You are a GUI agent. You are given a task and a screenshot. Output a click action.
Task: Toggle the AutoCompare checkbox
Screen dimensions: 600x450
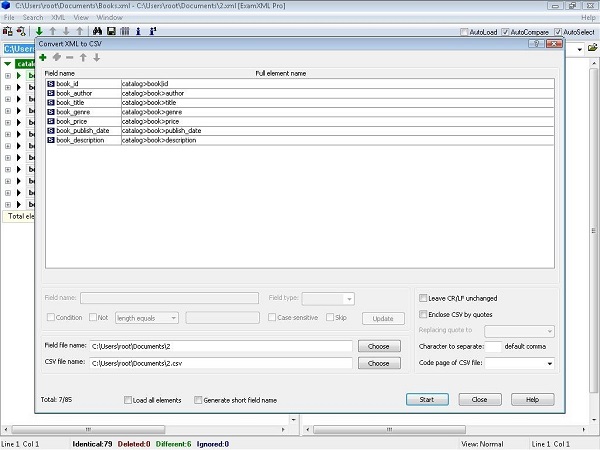[505, 32]
